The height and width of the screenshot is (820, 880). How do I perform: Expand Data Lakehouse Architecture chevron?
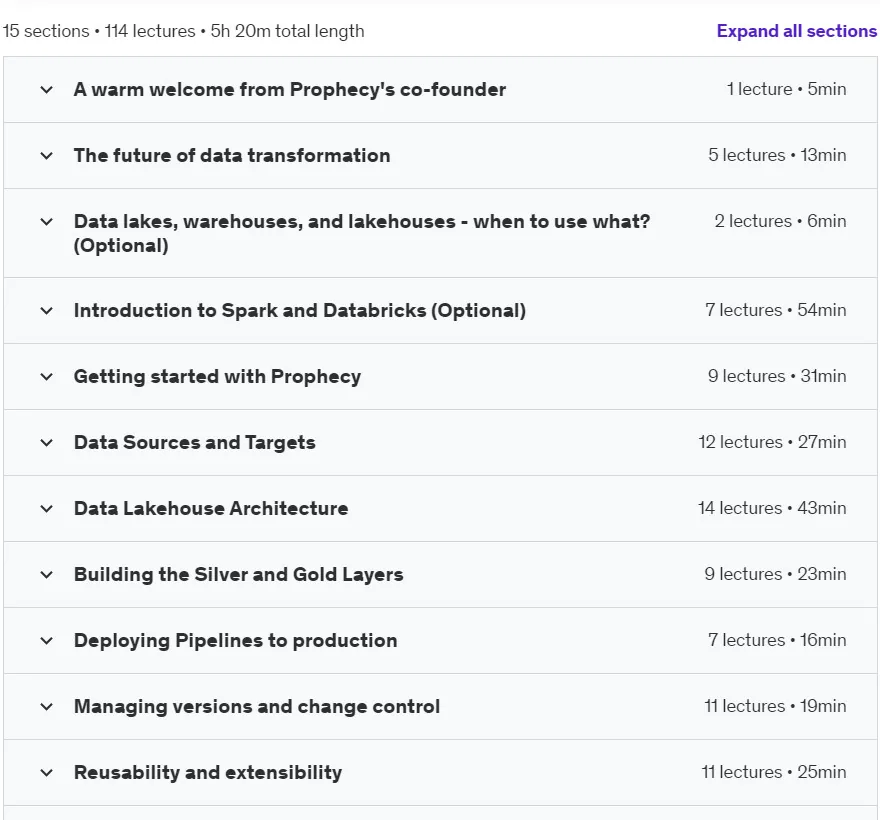(x=47, y=509)
